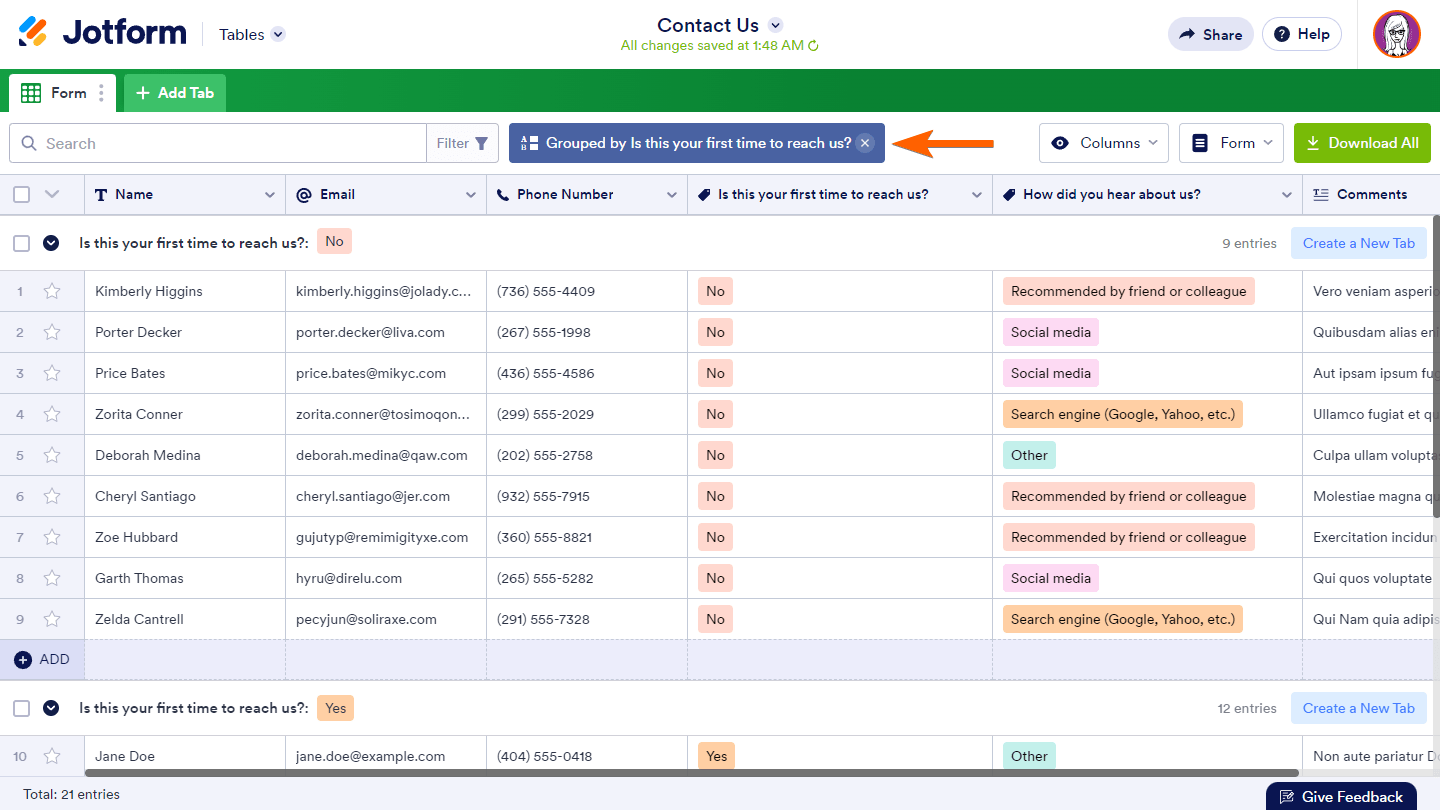Star Kimberly Higgins' entry
1440x810 pixels.
click(52, 291)
